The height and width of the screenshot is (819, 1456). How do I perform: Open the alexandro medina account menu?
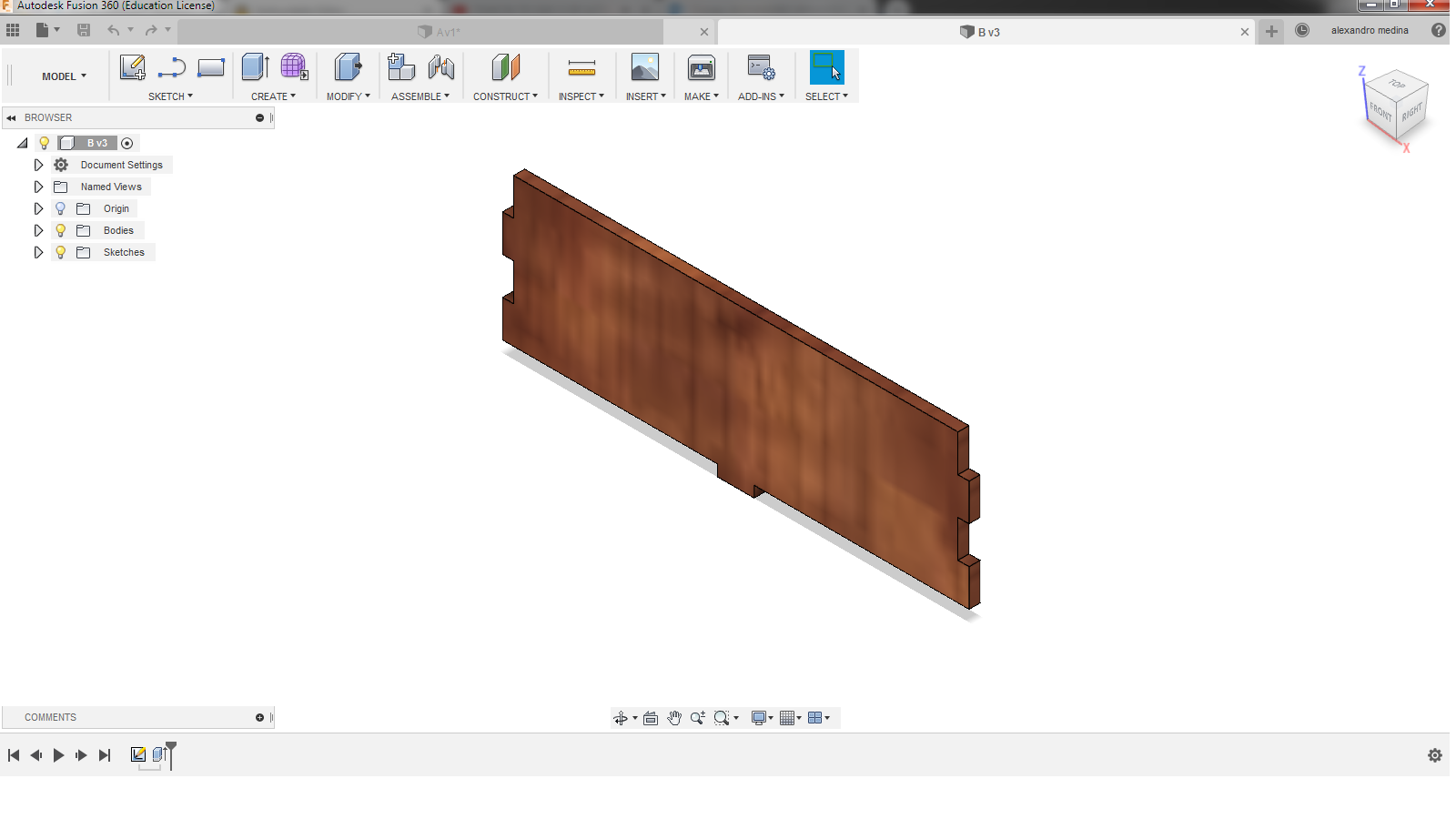(1370, 30)
